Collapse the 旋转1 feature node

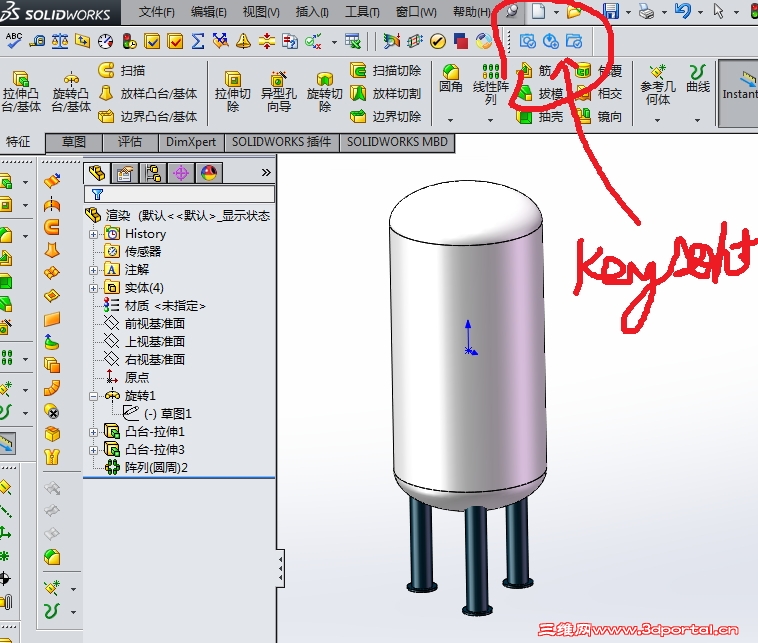pos(94,396)
